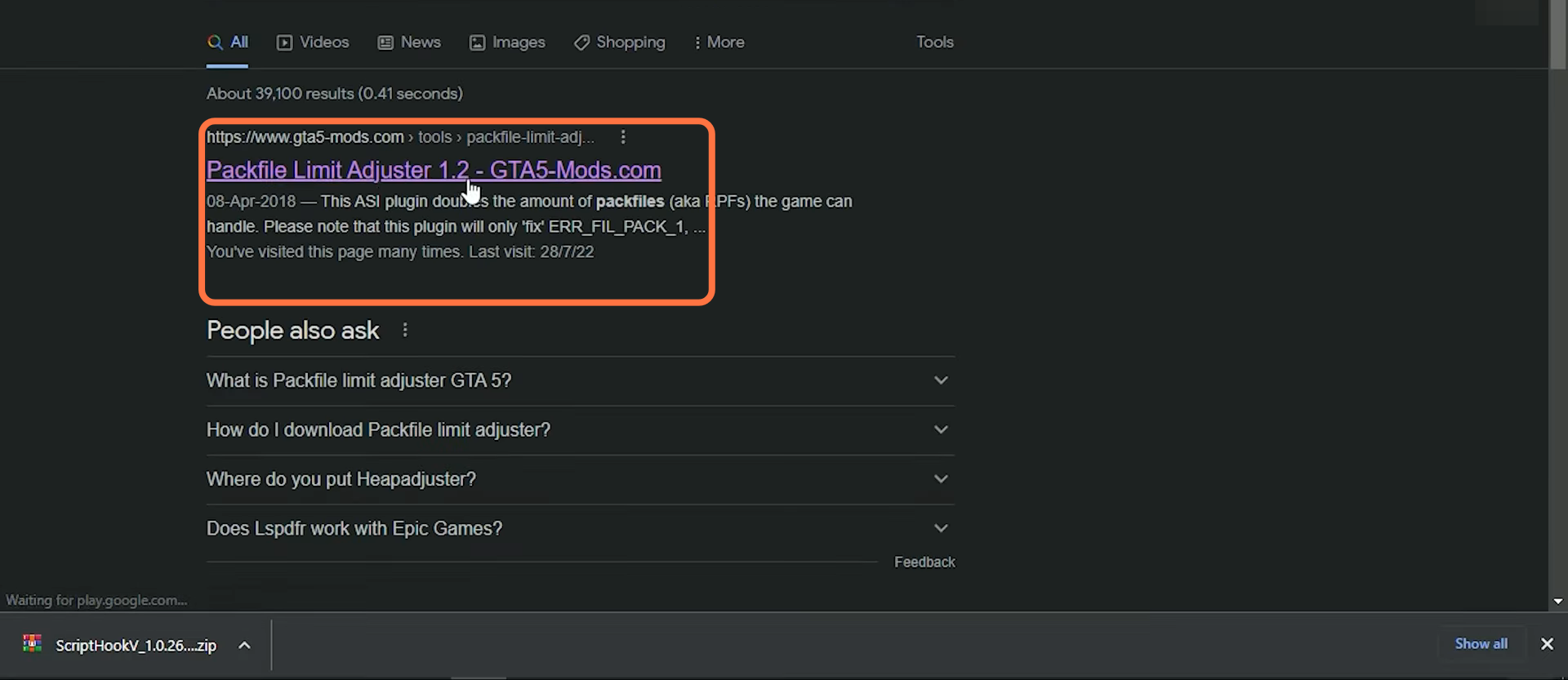The height and width of the screenshot is (680, 1568).
Task: Expand 'What is Packfile limit adjuster GTA 5?'
Action: 581,380
